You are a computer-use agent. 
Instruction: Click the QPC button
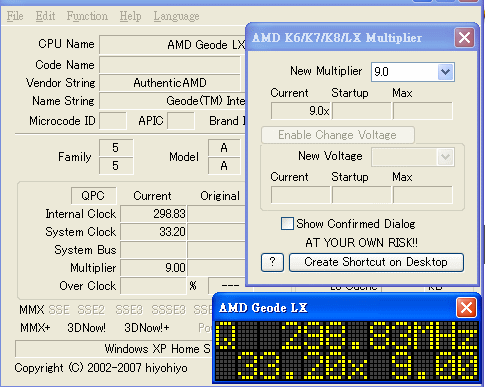(93, 196)
